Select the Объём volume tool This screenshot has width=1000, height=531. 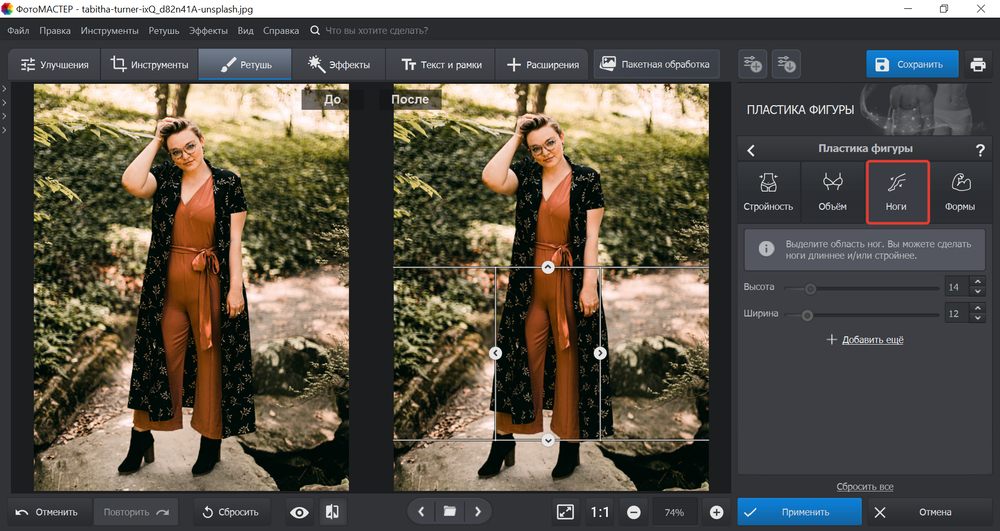(x=832, y=192)
